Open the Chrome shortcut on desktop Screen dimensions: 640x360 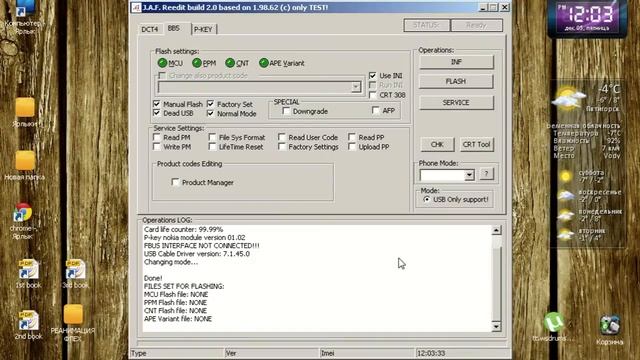pyautogui.click(x=22, y=213)
